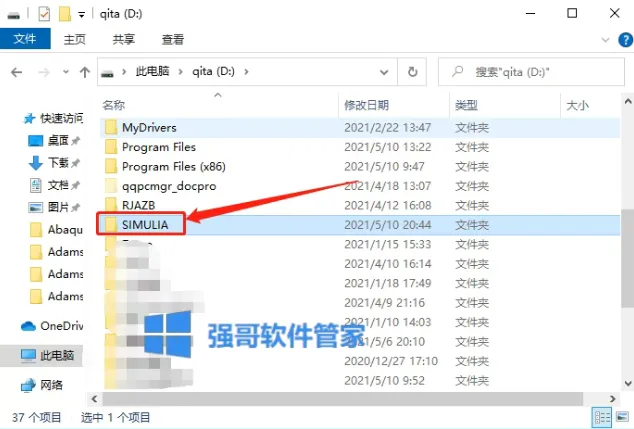Click the horizontal scrollbar right arrow
Screen dimensions: 634x429
point(613,399)
